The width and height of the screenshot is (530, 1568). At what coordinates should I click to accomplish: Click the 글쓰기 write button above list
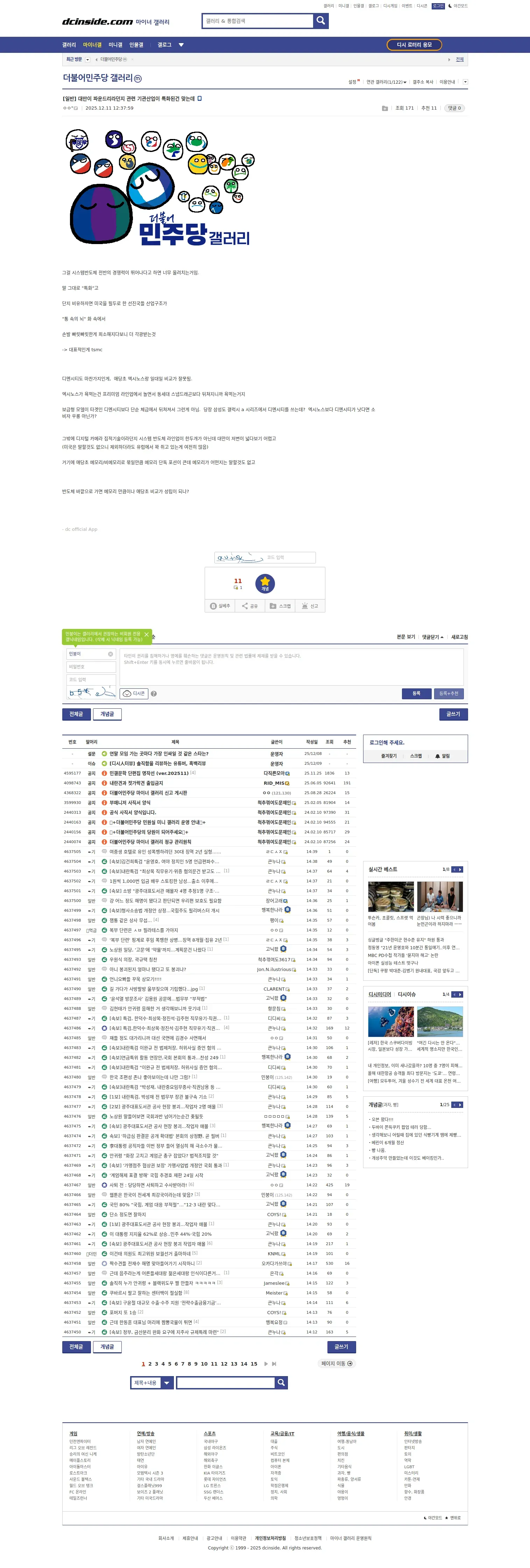click(453, 715)
